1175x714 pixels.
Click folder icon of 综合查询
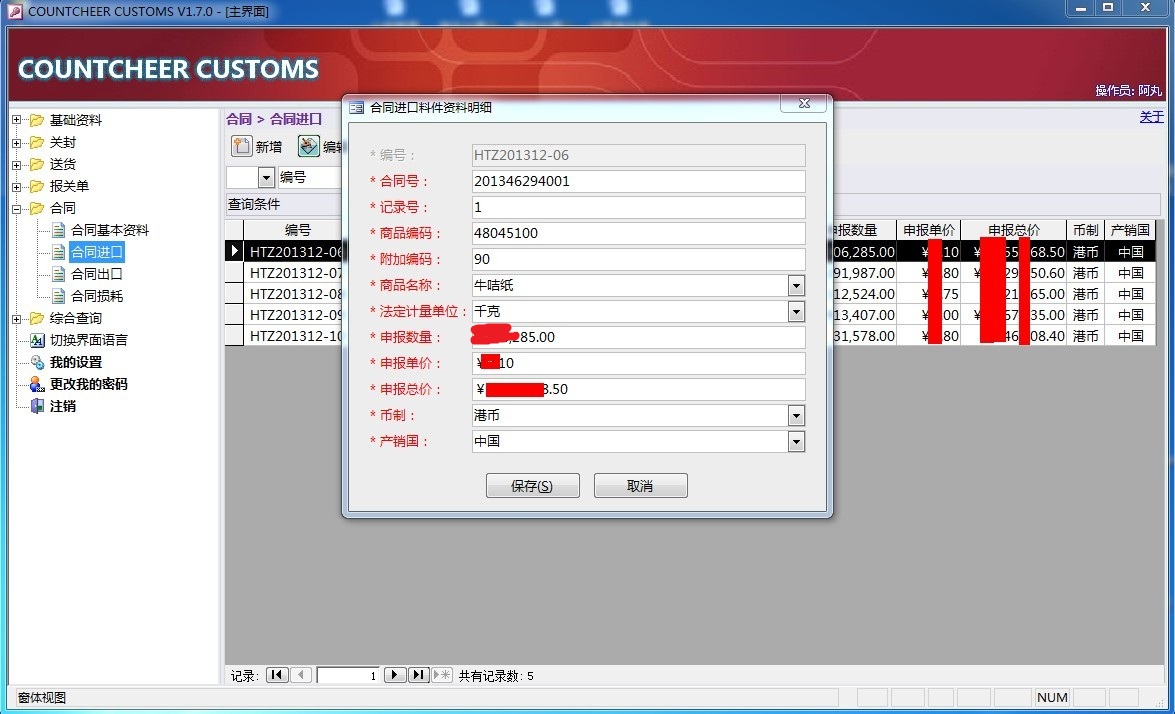pos(37,318)
